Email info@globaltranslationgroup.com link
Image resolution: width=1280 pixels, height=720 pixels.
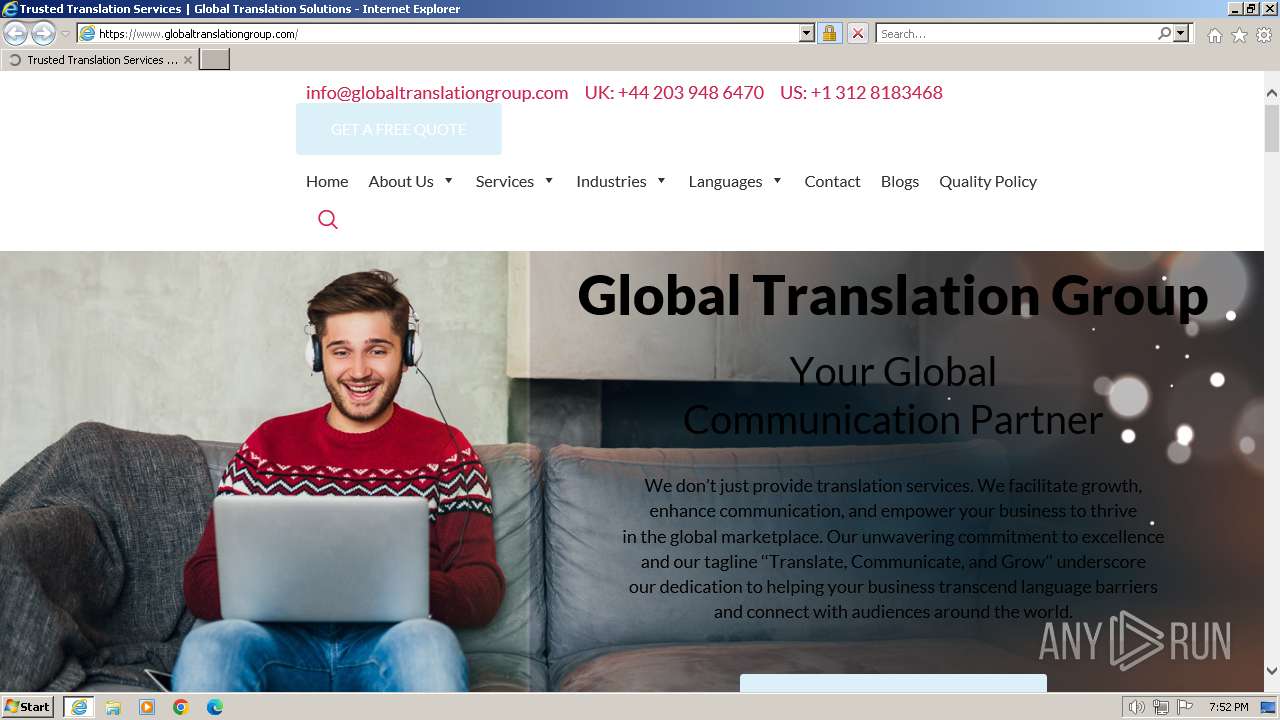coord(437,92)
